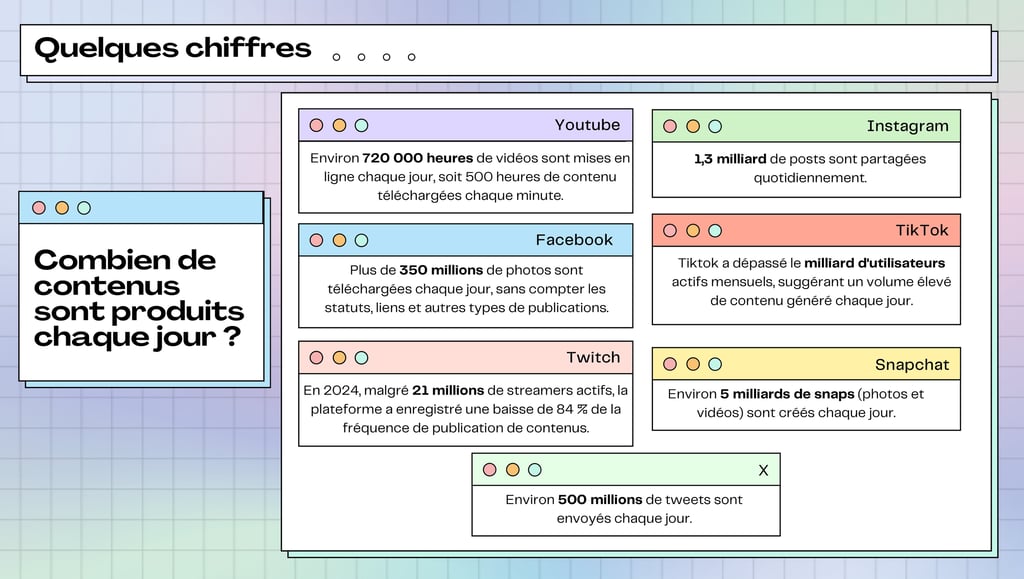Select the 'TikTok' card title

(x=921, y=230)
